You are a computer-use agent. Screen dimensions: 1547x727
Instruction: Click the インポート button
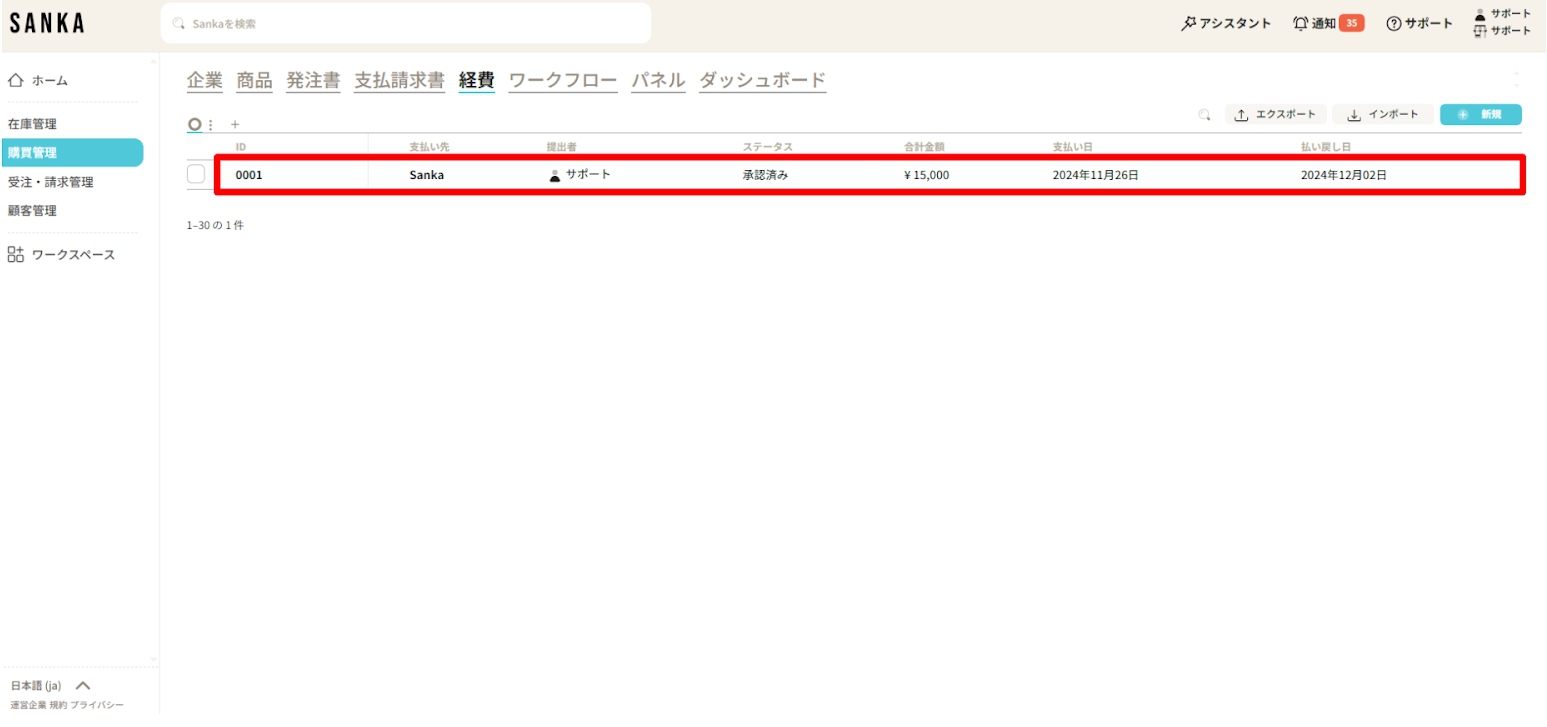1383,115
